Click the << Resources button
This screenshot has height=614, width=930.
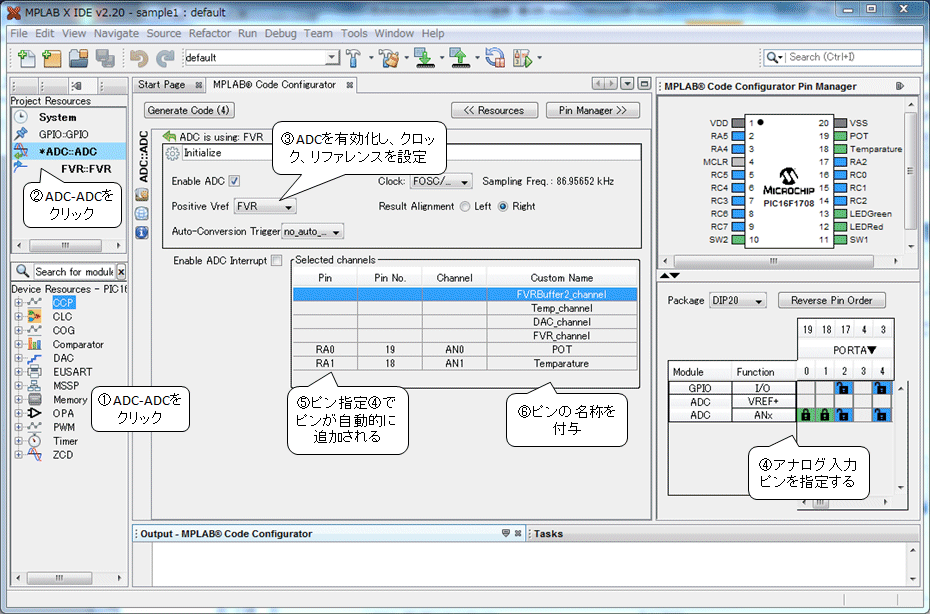pos(494,110)
